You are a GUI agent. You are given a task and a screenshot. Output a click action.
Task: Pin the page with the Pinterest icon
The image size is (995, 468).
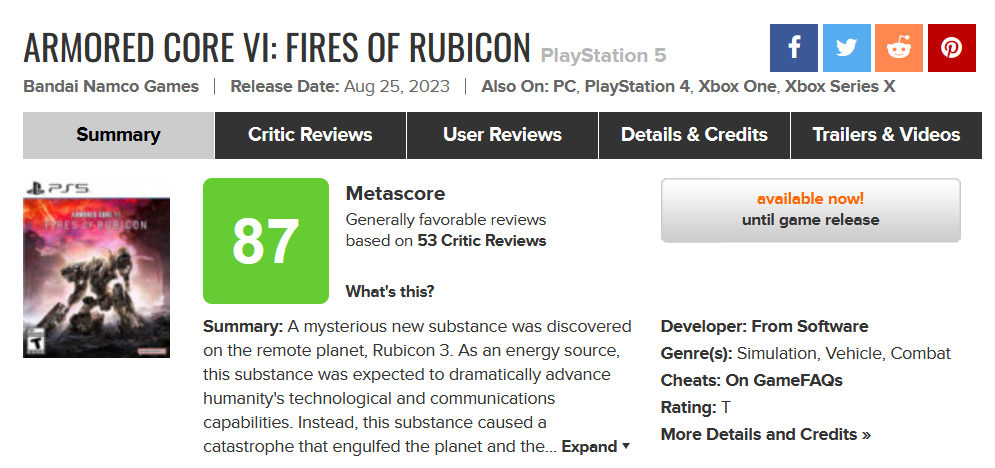coord(952,48)
